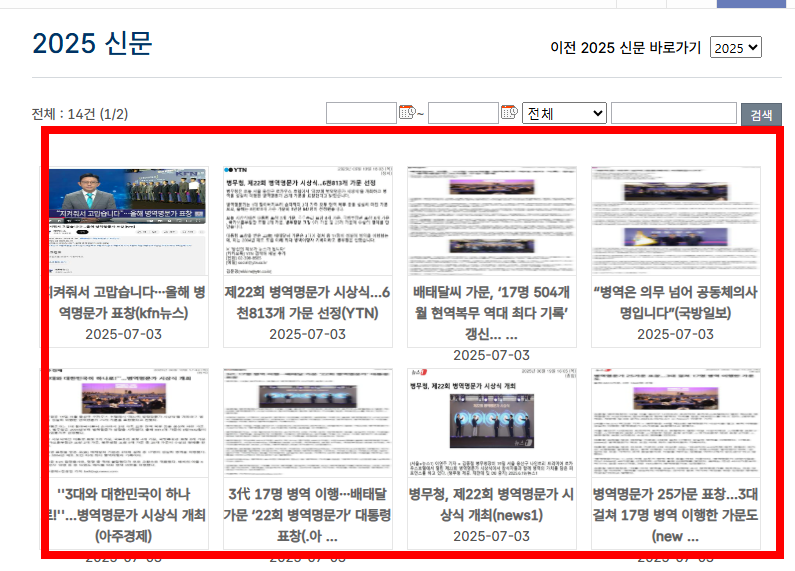
Task: Open the YTN article thumbnail image
Action: click(x=308, y=221)
